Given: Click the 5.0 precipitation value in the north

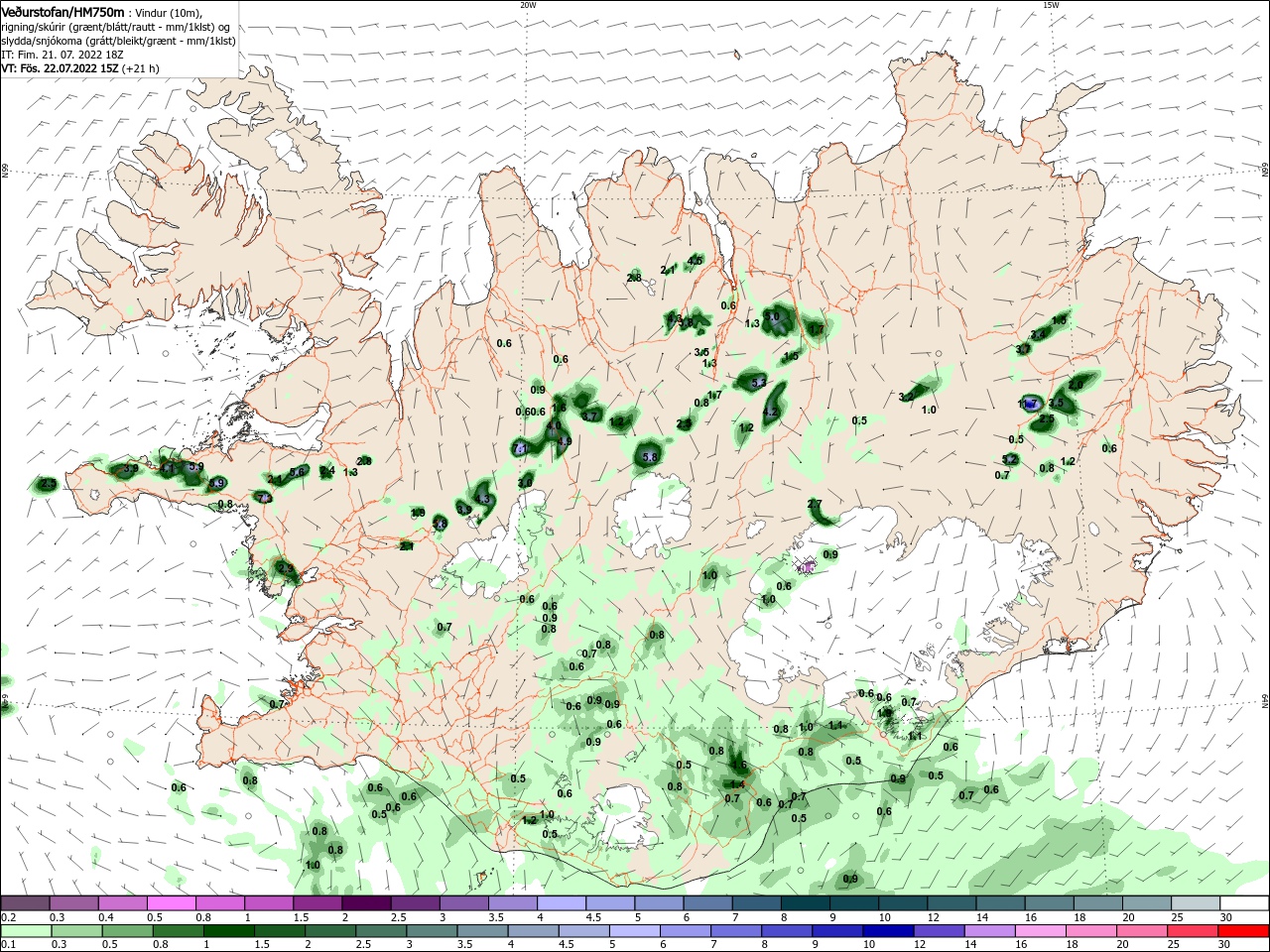Looking at the screenshot, I should 773,316.
